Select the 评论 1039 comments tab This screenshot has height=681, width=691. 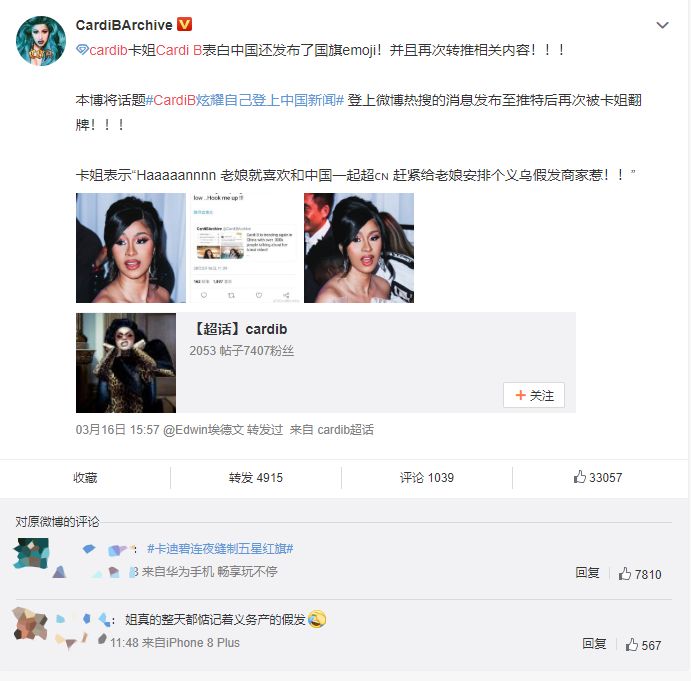pyautogui.click(x=427, y=478)
